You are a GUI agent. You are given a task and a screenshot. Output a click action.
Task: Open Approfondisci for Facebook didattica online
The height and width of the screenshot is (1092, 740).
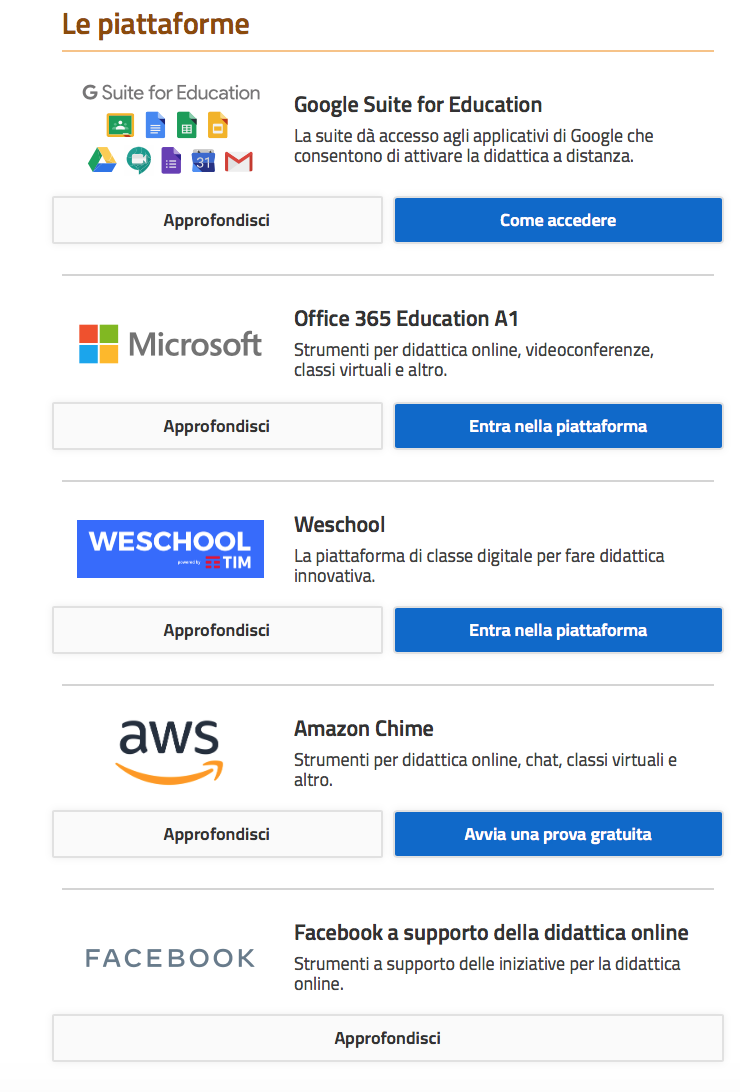[388, 1038]
